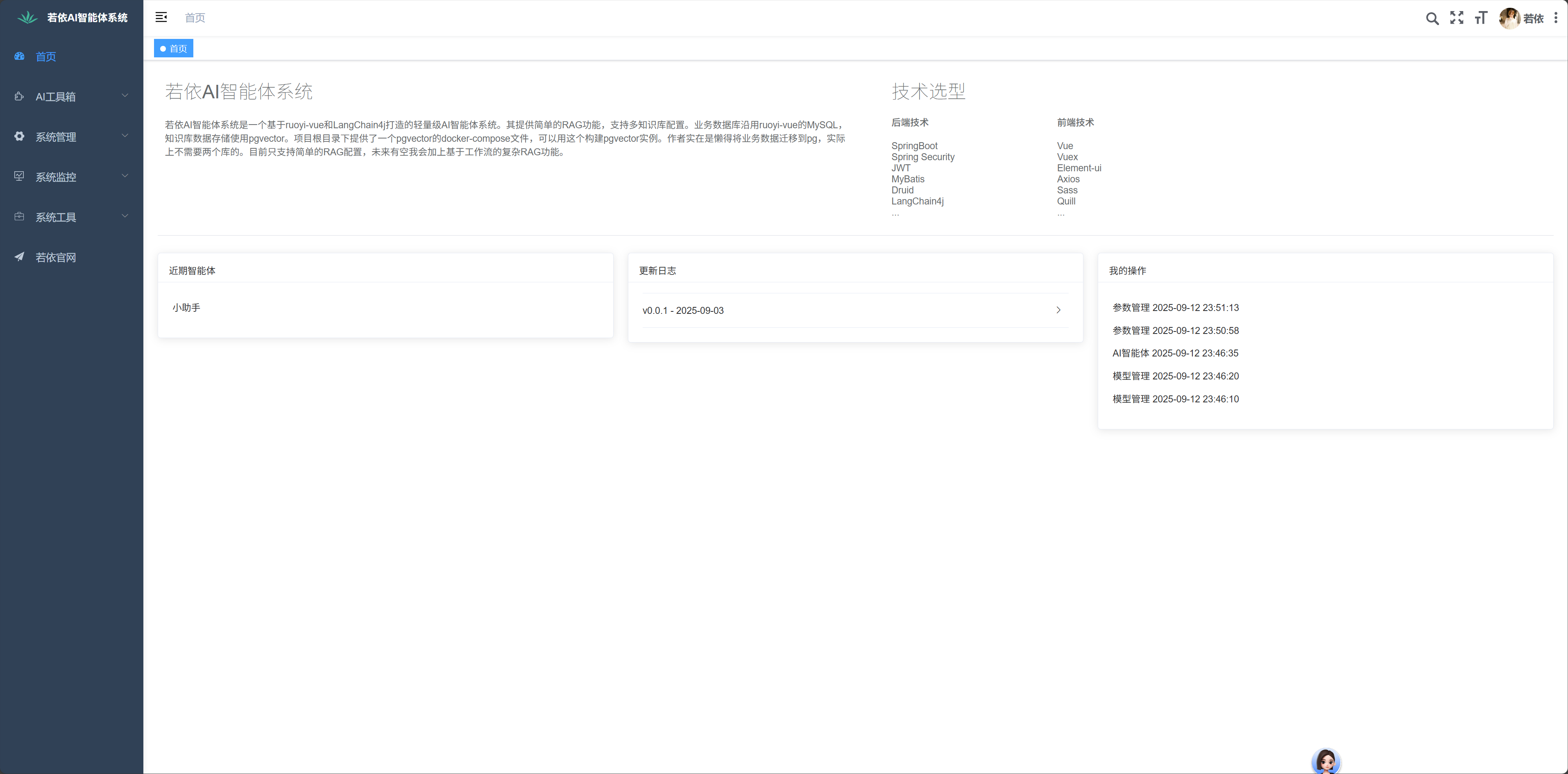Click the vertical three-dot settings icon
Screen dimensions: 1568x774
[1556, 18]
